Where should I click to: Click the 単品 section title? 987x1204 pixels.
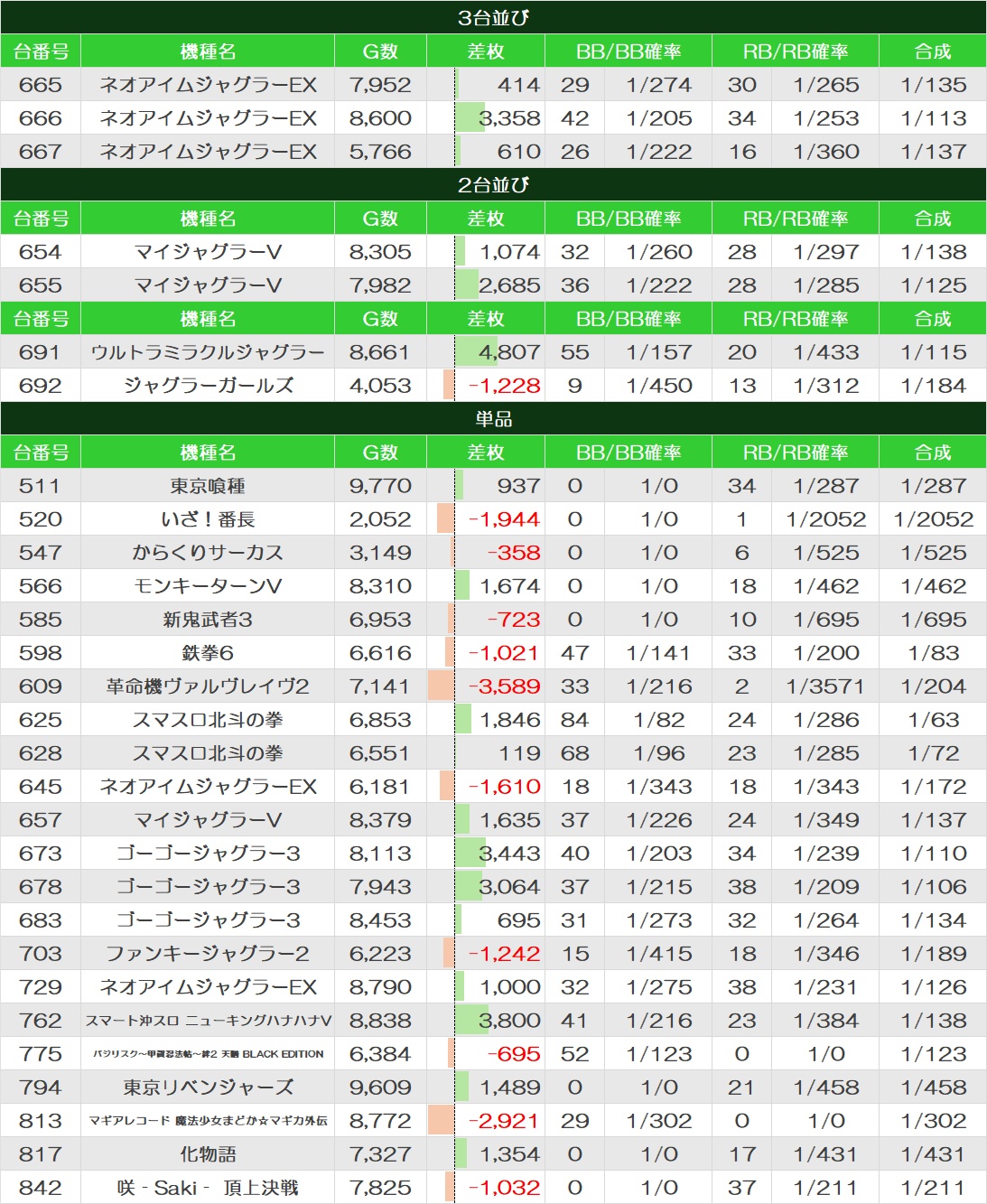point(493,418)
